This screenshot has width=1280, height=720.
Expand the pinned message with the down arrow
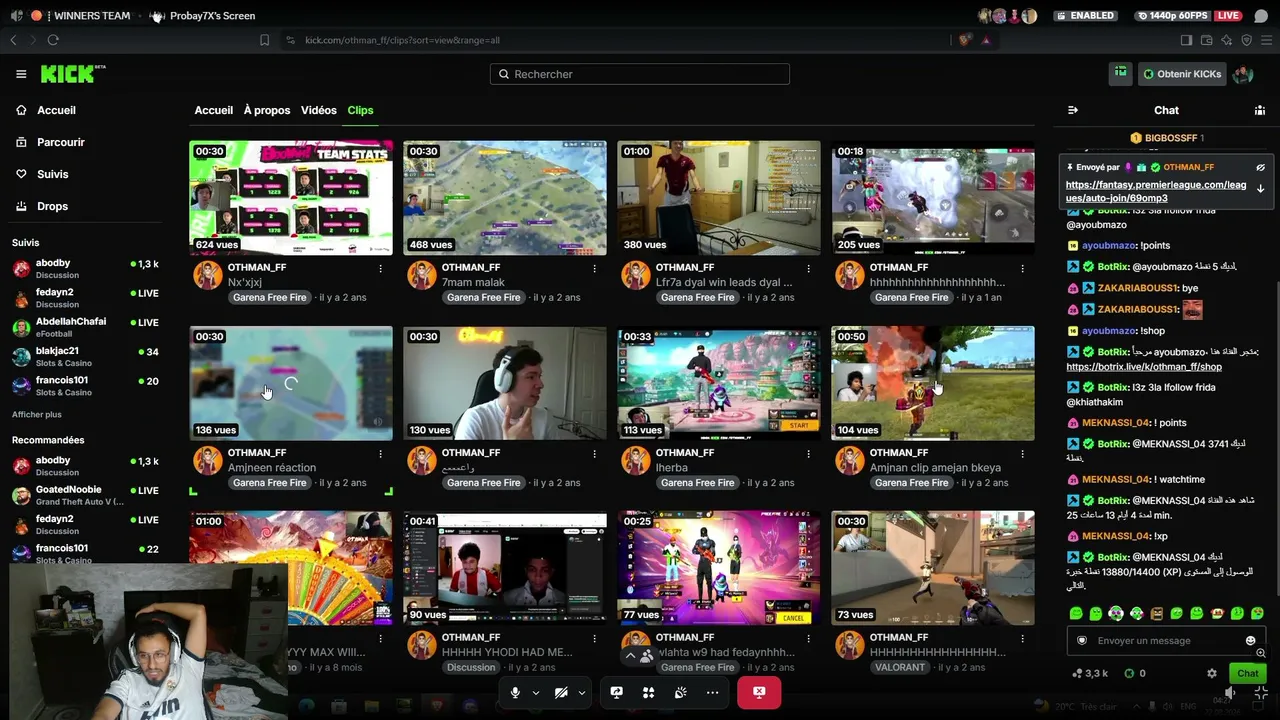[x=1261, y=188]
